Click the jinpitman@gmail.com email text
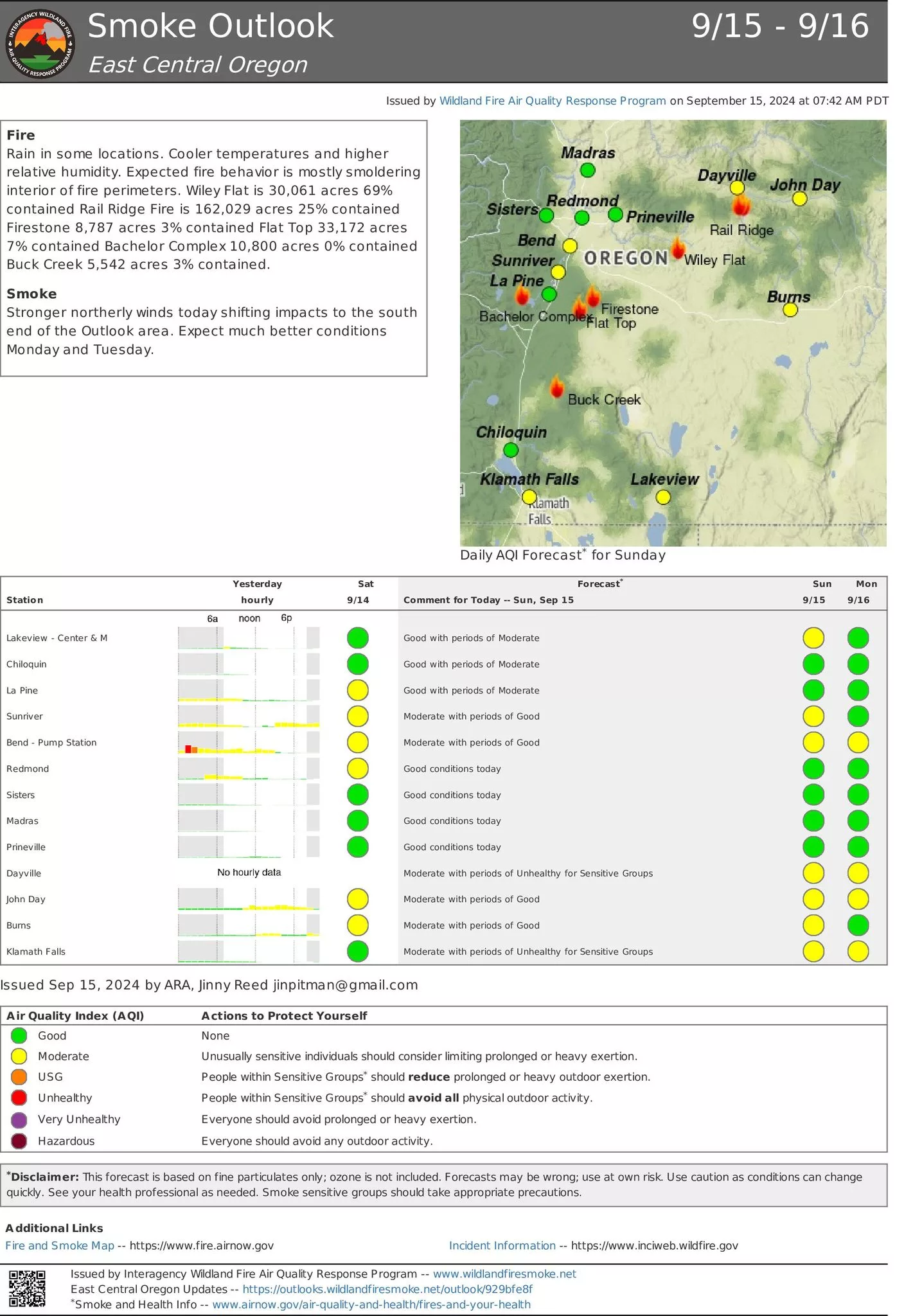Viewport: 904px width, 1316px height. click(346, 985)
